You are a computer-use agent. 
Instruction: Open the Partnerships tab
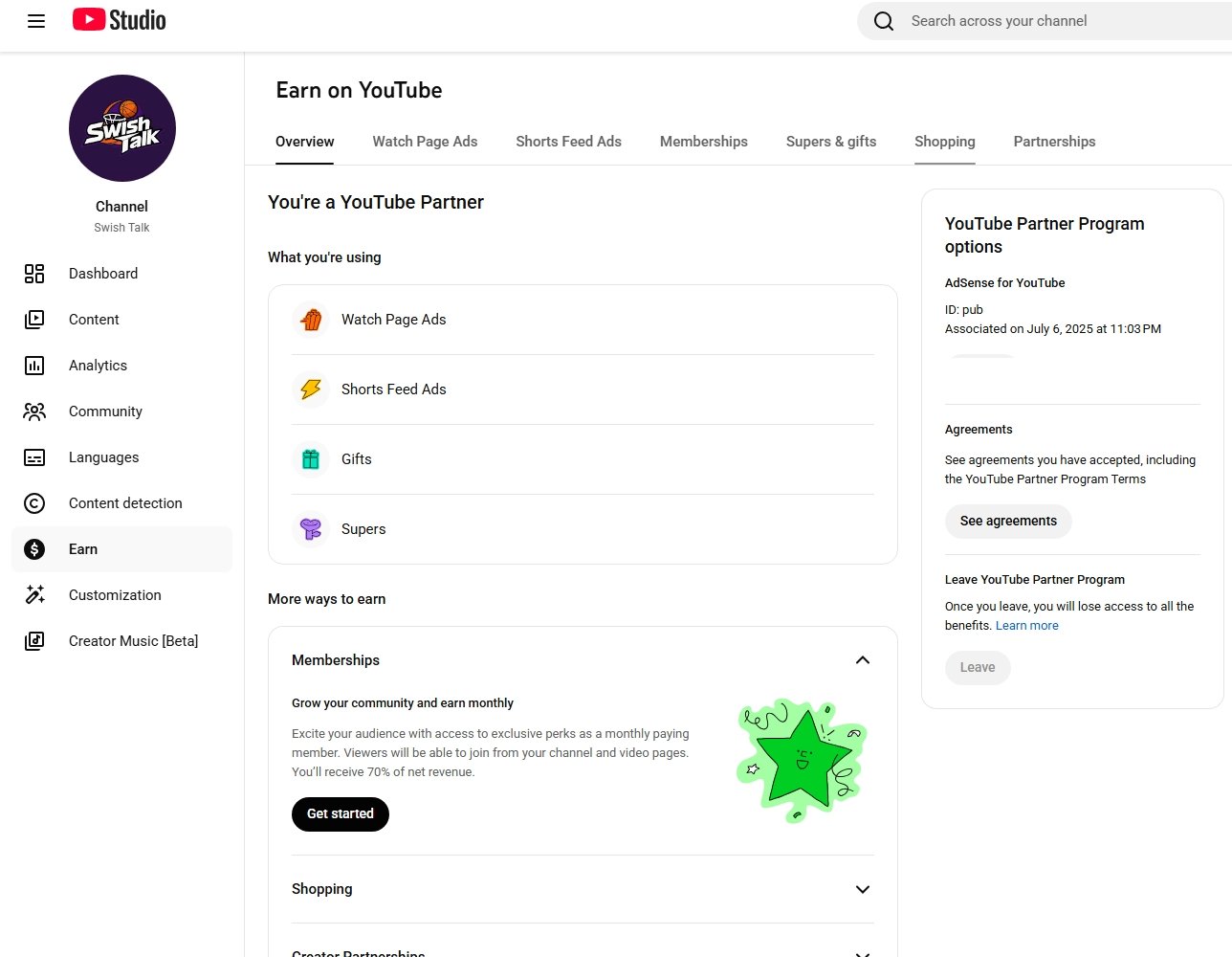point(1054,142)
